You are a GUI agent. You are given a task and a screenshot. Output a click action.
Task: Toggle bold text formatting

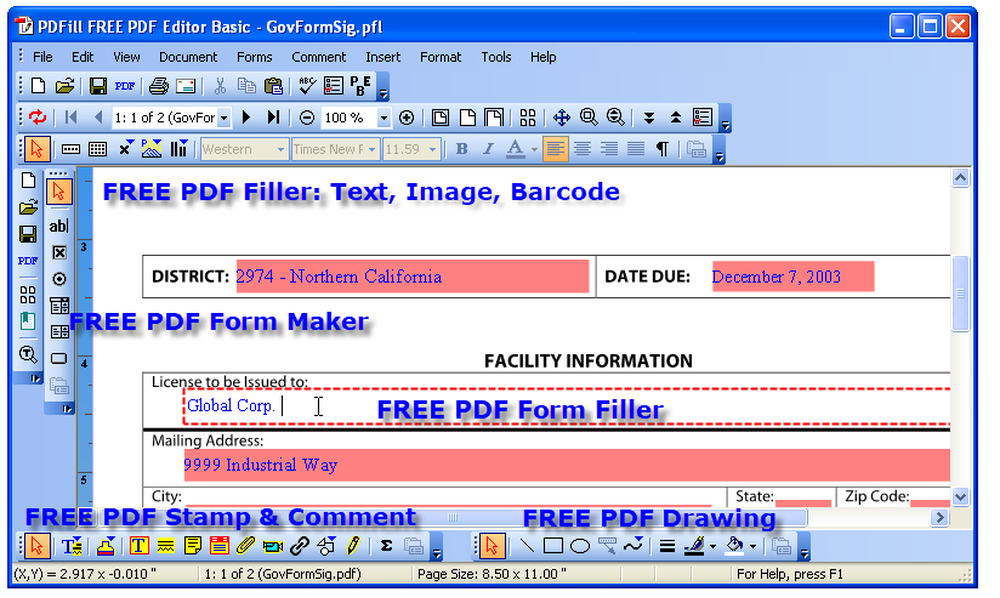(461, 149)
